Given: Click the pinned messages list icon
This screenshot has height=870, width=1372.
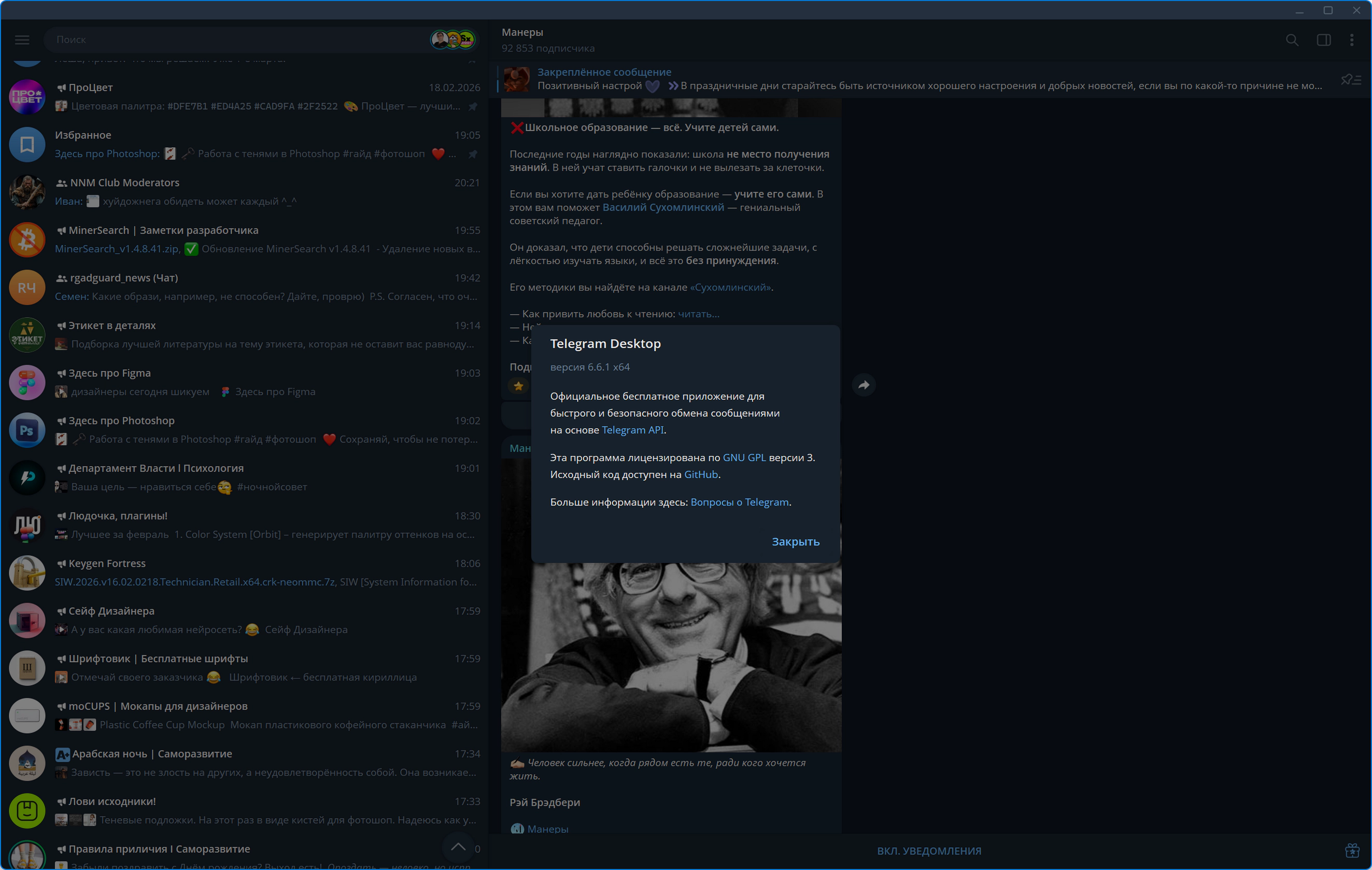Looking at the screenshot, I should click(x=1350, y=80).
